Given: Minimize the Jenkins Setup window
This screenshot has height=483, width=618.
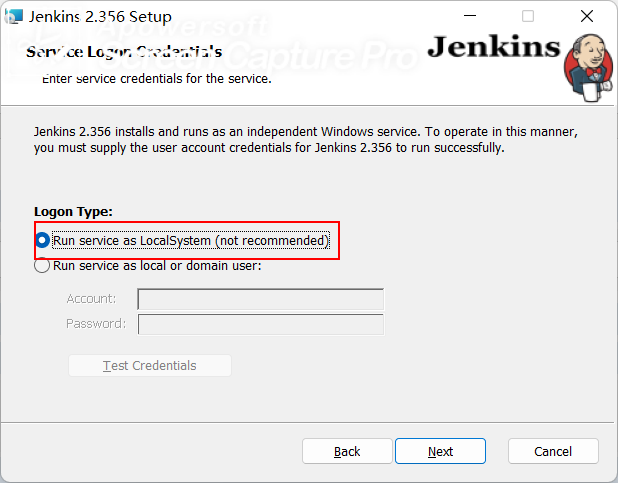Looking at the screenshot, I should (470, 16).
